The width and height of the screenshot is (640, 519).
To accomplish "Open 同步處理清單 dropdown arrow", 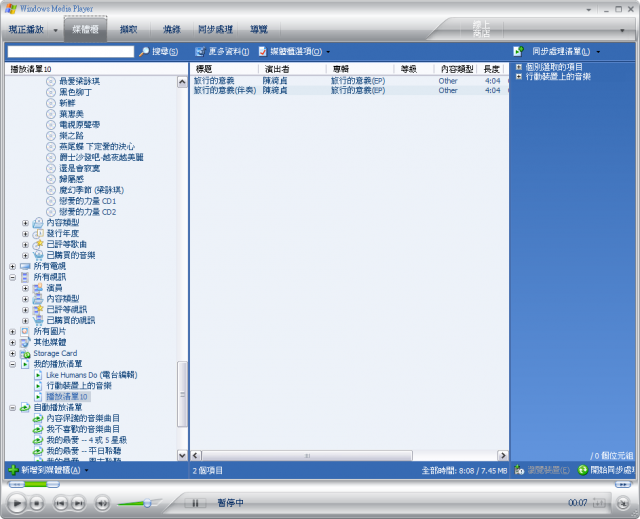I will tap(598, 52).
